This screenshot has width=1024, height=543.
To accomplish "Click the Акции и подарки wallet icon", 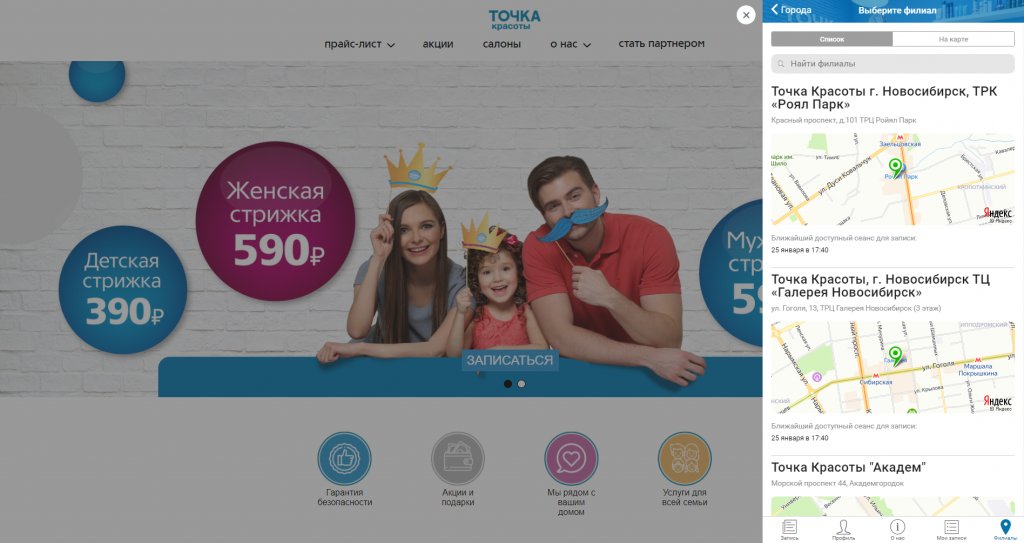I will [458, 459].
